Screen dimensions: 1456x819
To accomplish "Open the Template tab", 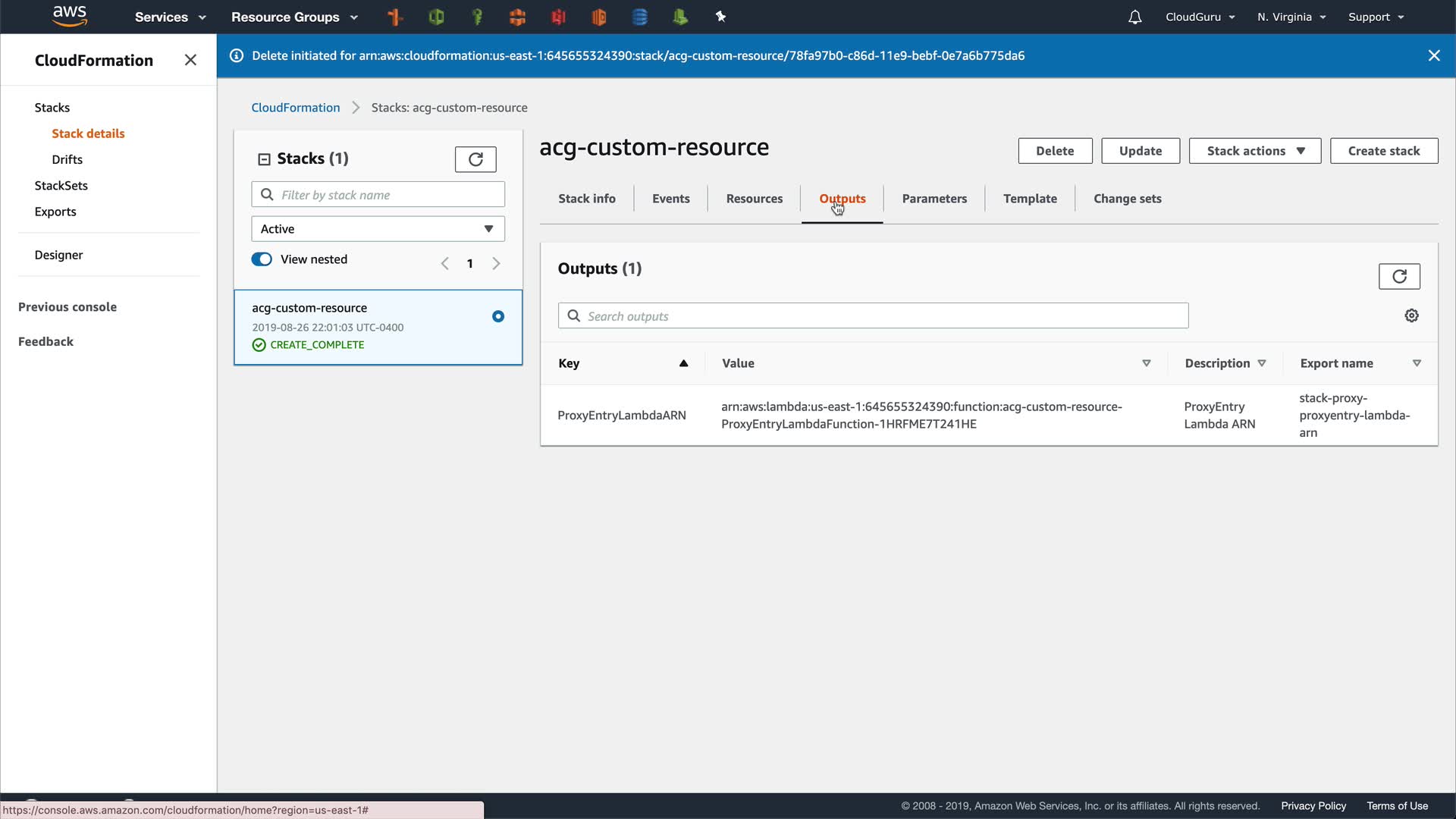I will (x=1029, y=199).
